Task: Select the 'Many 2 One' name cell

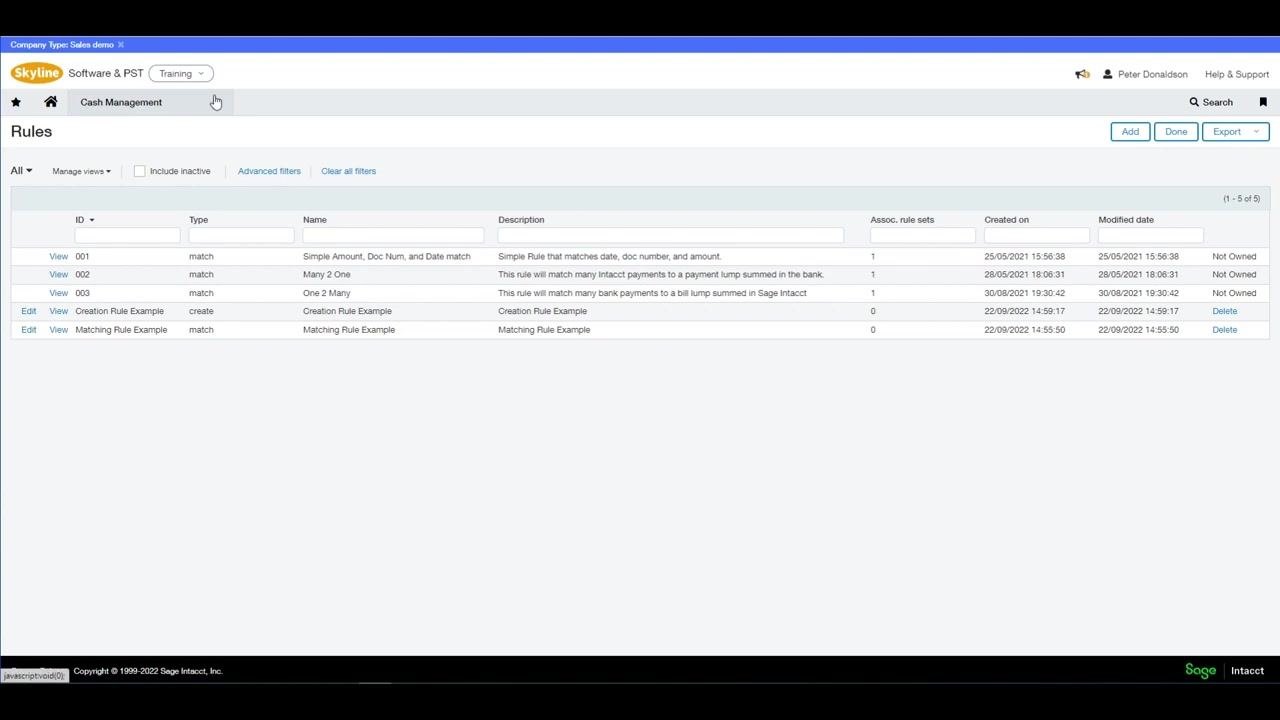Action: pos(327,275)
